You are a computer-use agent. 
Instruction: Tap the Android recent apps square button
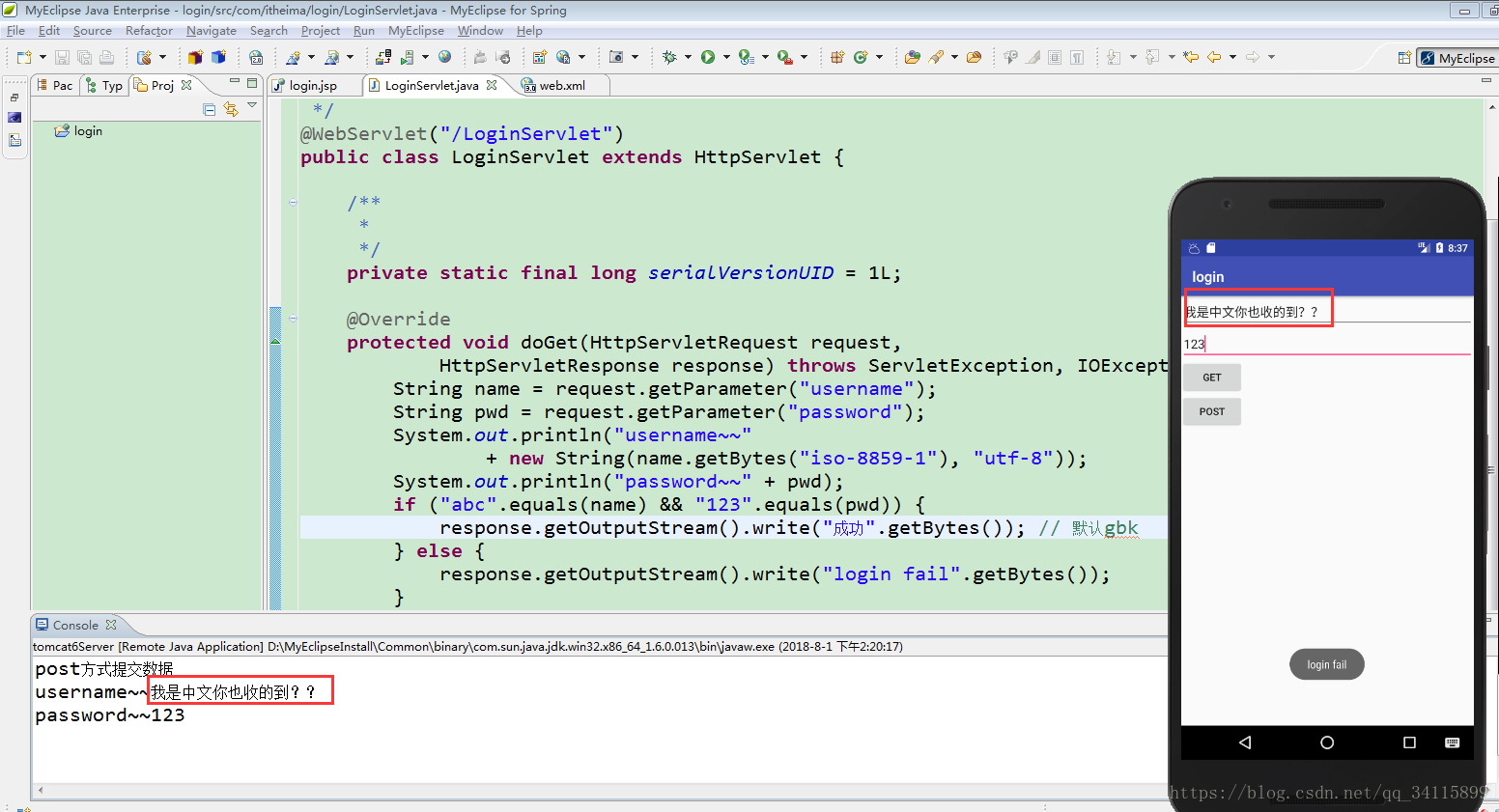pos(1409,742)
